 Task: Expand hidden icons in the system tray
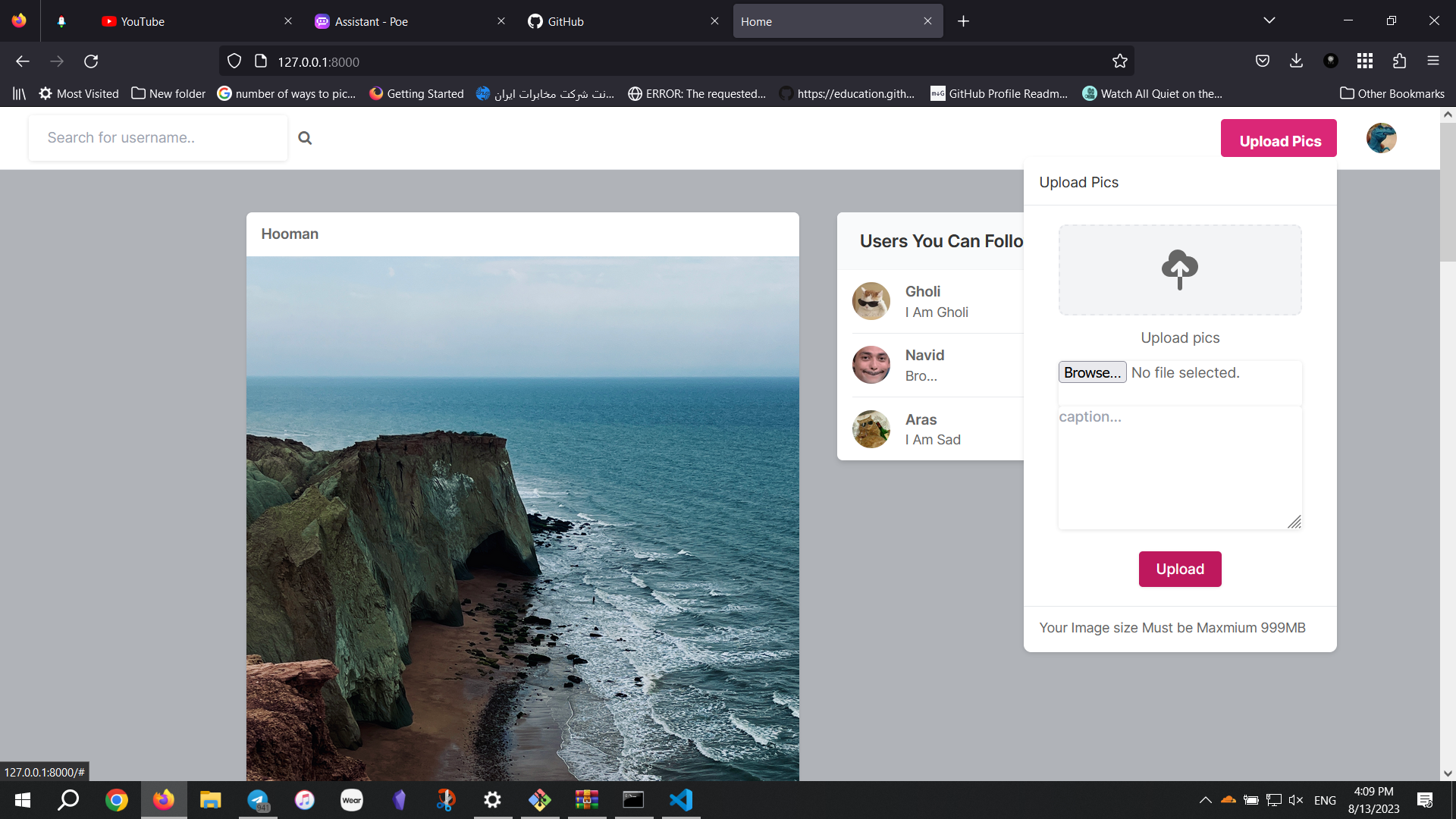point(1206,799)
